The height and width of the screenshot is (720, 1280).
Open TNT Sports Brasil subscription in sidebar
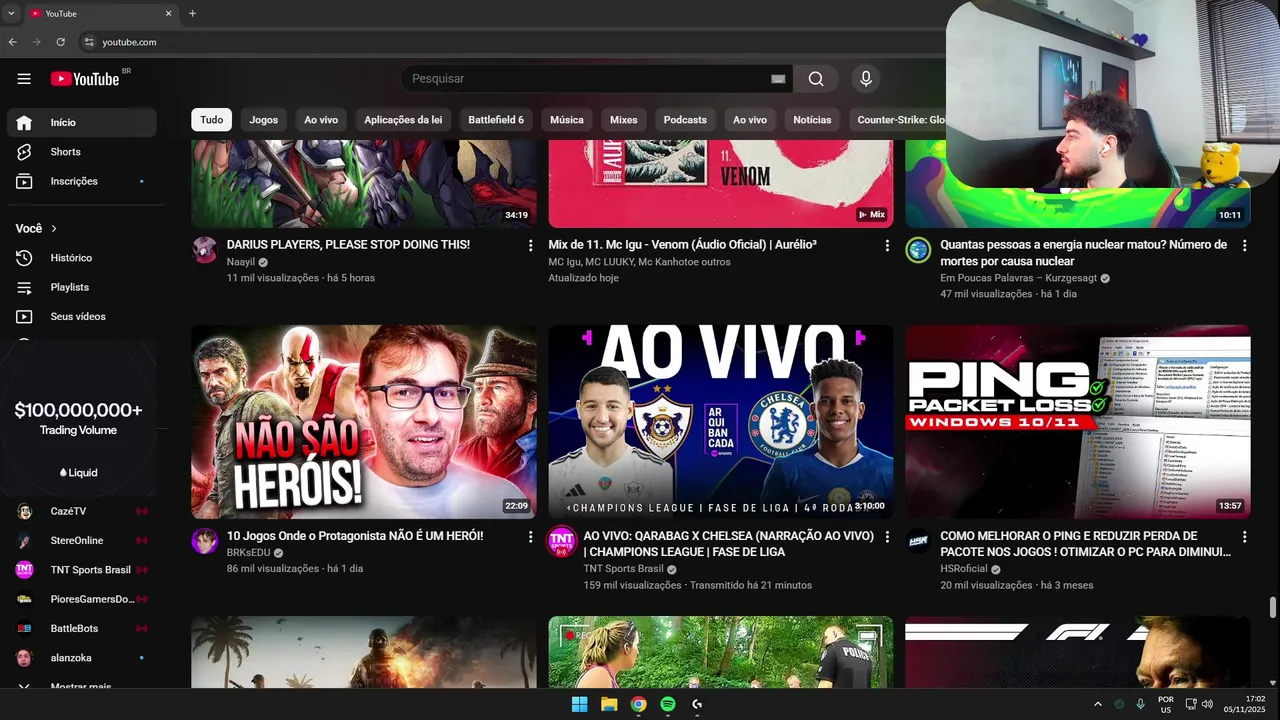click(x=82, y=570)
